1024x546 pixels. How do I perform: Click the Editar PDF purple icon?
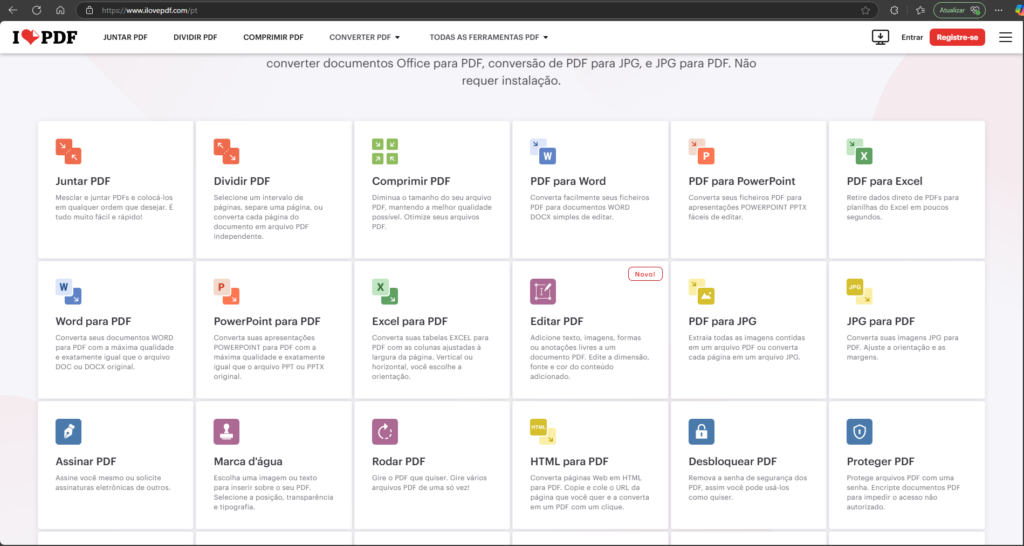[x=543, y=291]
